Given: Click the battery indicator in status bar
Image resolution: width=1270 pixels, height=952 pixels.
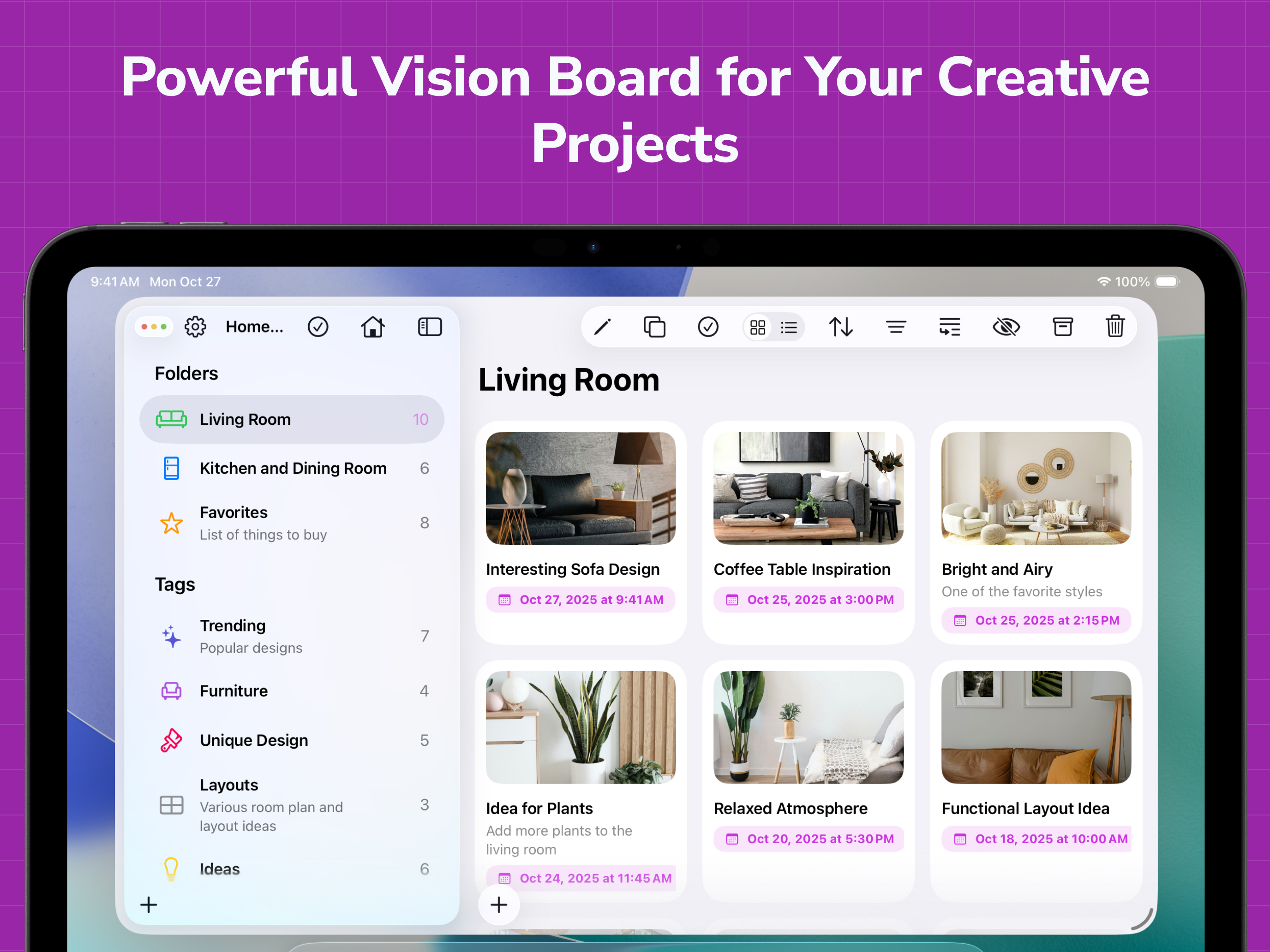Looking at the screenshot, I should [x=1167, y=282].
